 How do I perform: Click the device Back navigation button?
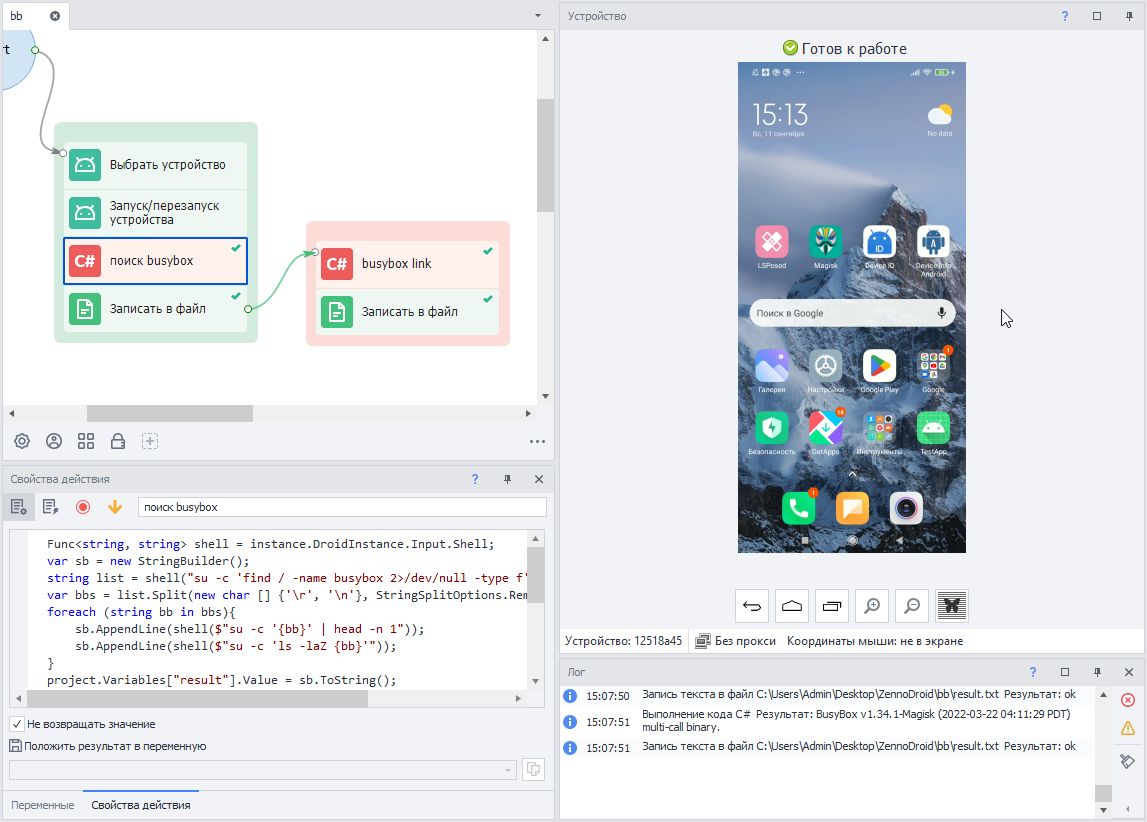[x=752, y=605]
